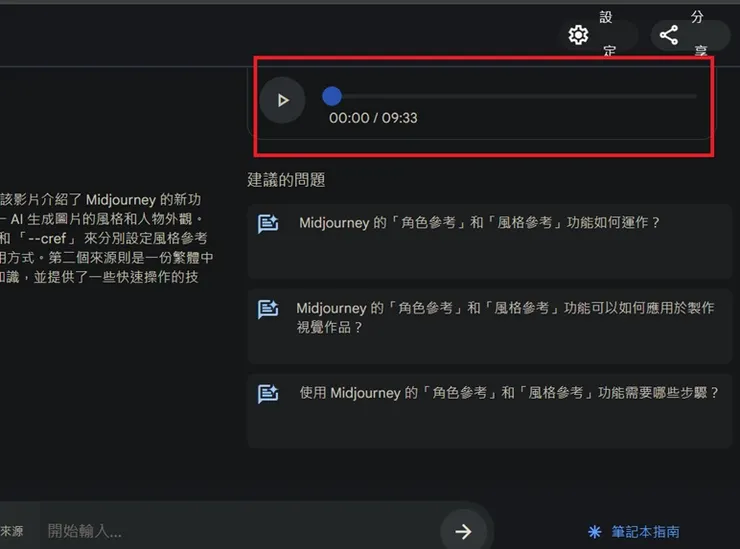Screen dimensions: 740x549
Task: Click the share icon
Action: (x=668, y=35)
